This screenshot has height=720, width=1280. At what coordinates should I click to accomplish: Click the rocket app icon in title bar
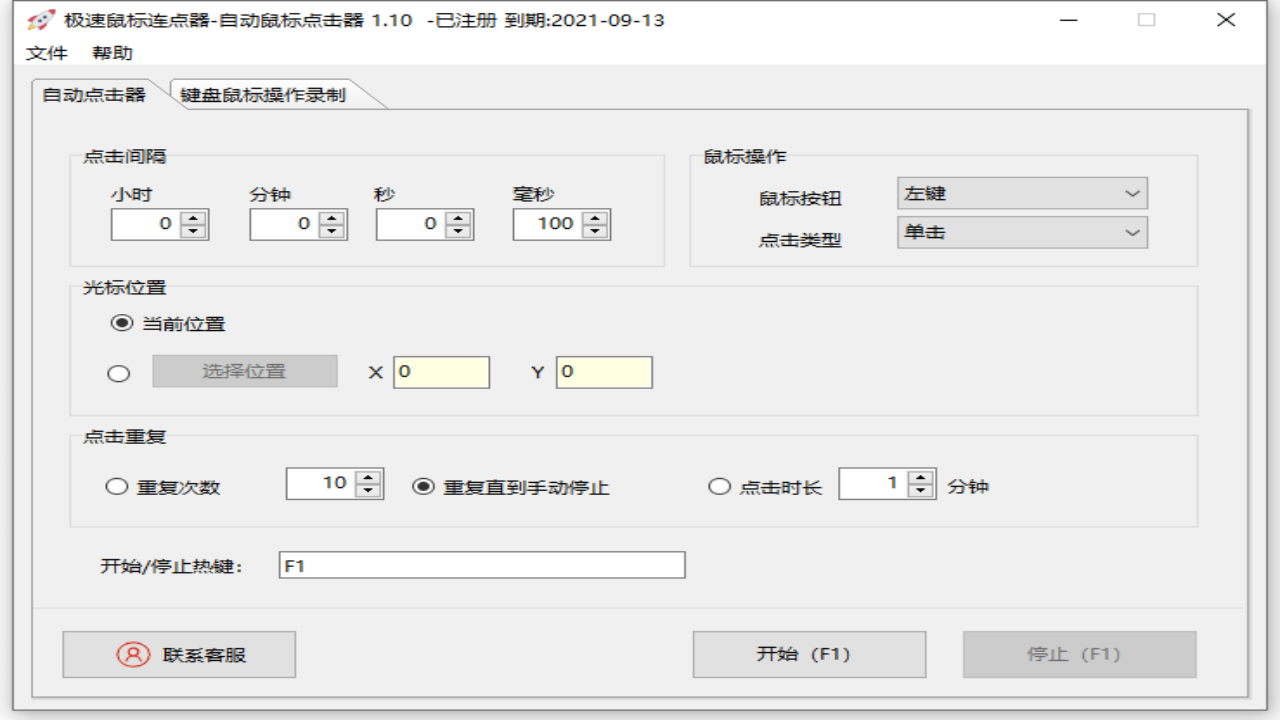coord(40,20)
